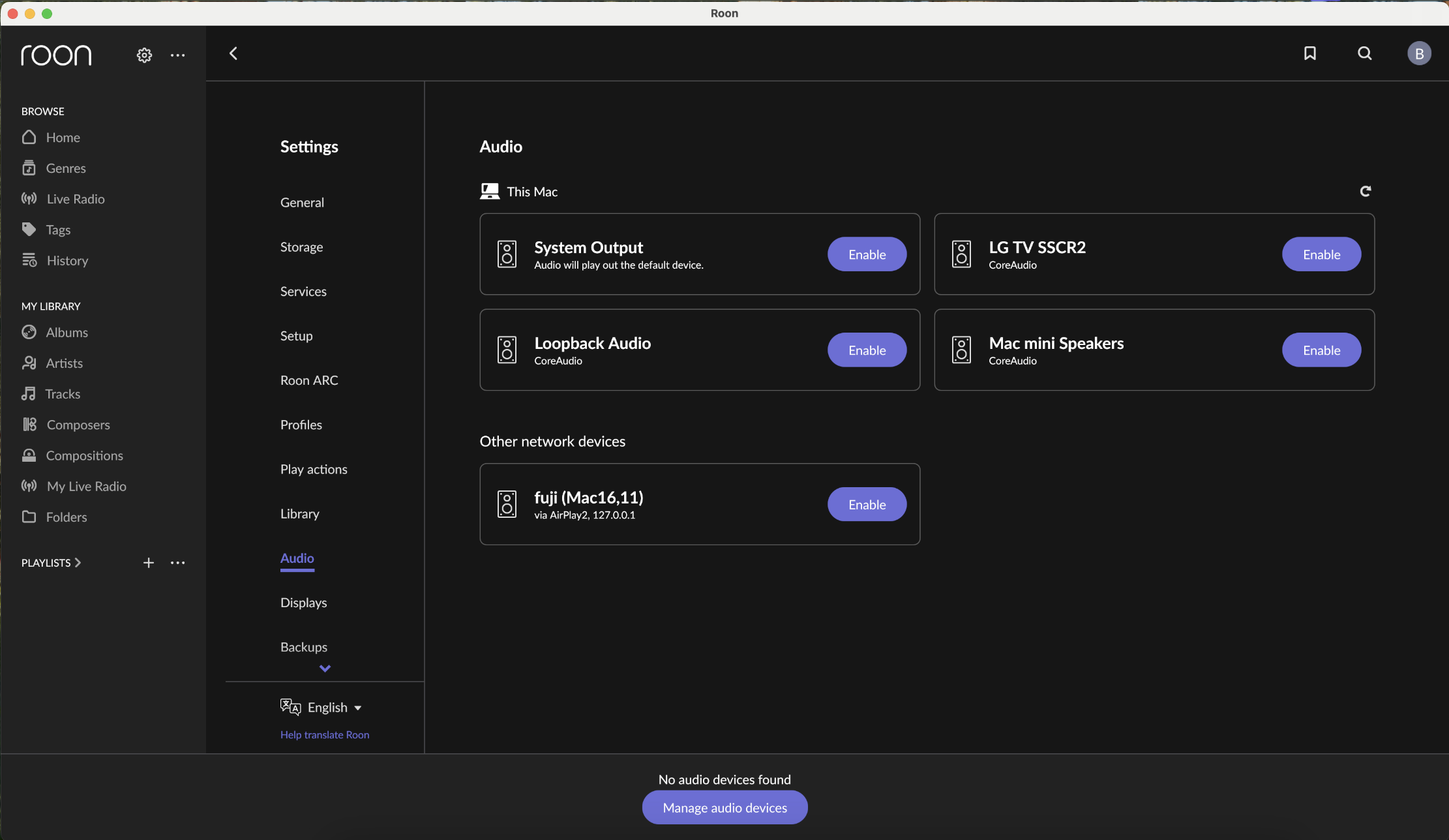Image resolution: width=1449 pixels, height=840 pixels.
Task: Click the Loopback Audio speaker icon
Action: [507, 350]
